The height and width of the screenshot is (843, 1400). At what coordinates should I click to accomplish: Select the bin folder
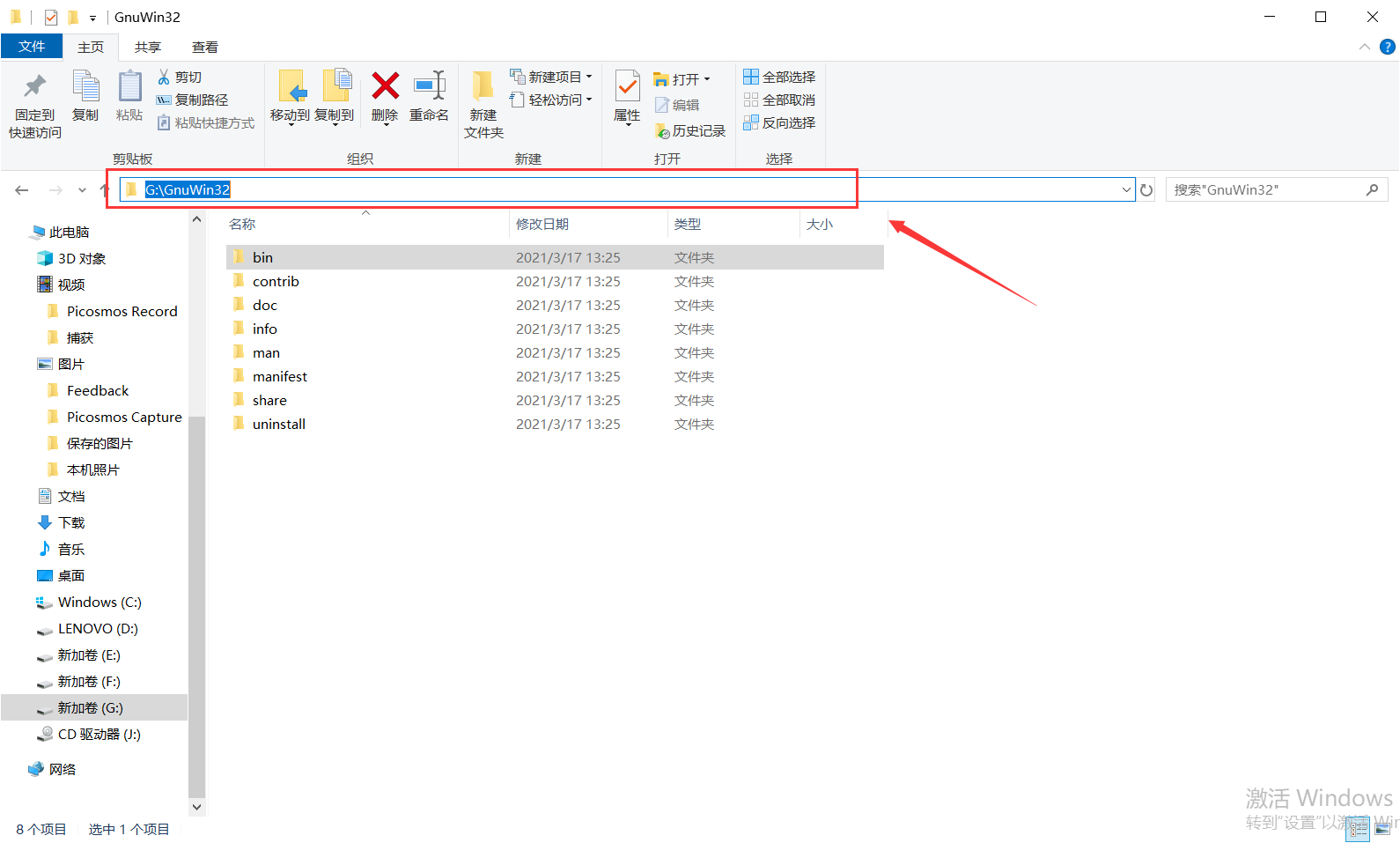coord(555,257)
